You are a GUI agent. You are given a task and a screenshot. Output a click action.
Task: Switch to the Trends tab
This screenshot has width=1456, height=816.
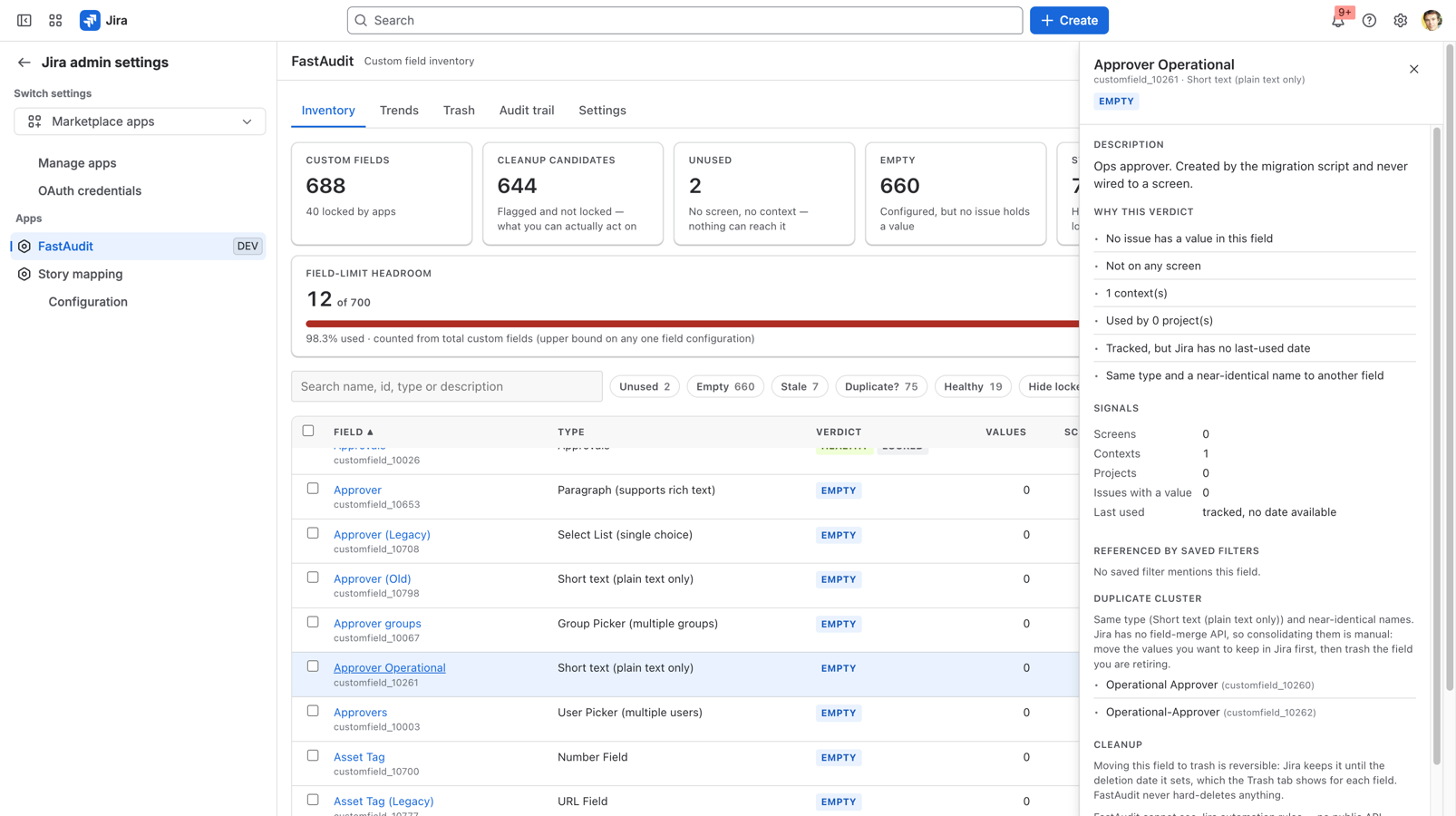pos(399,111)
